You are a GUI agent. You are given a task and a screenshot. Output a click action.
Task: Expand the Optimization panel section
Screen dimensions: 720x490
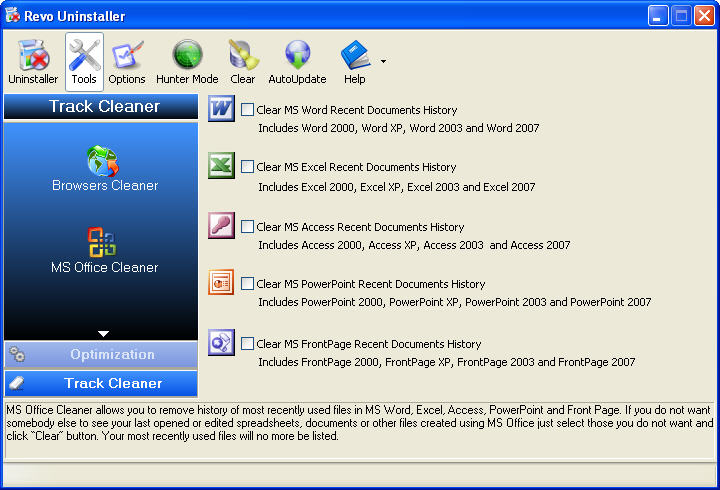click(101, 354)
